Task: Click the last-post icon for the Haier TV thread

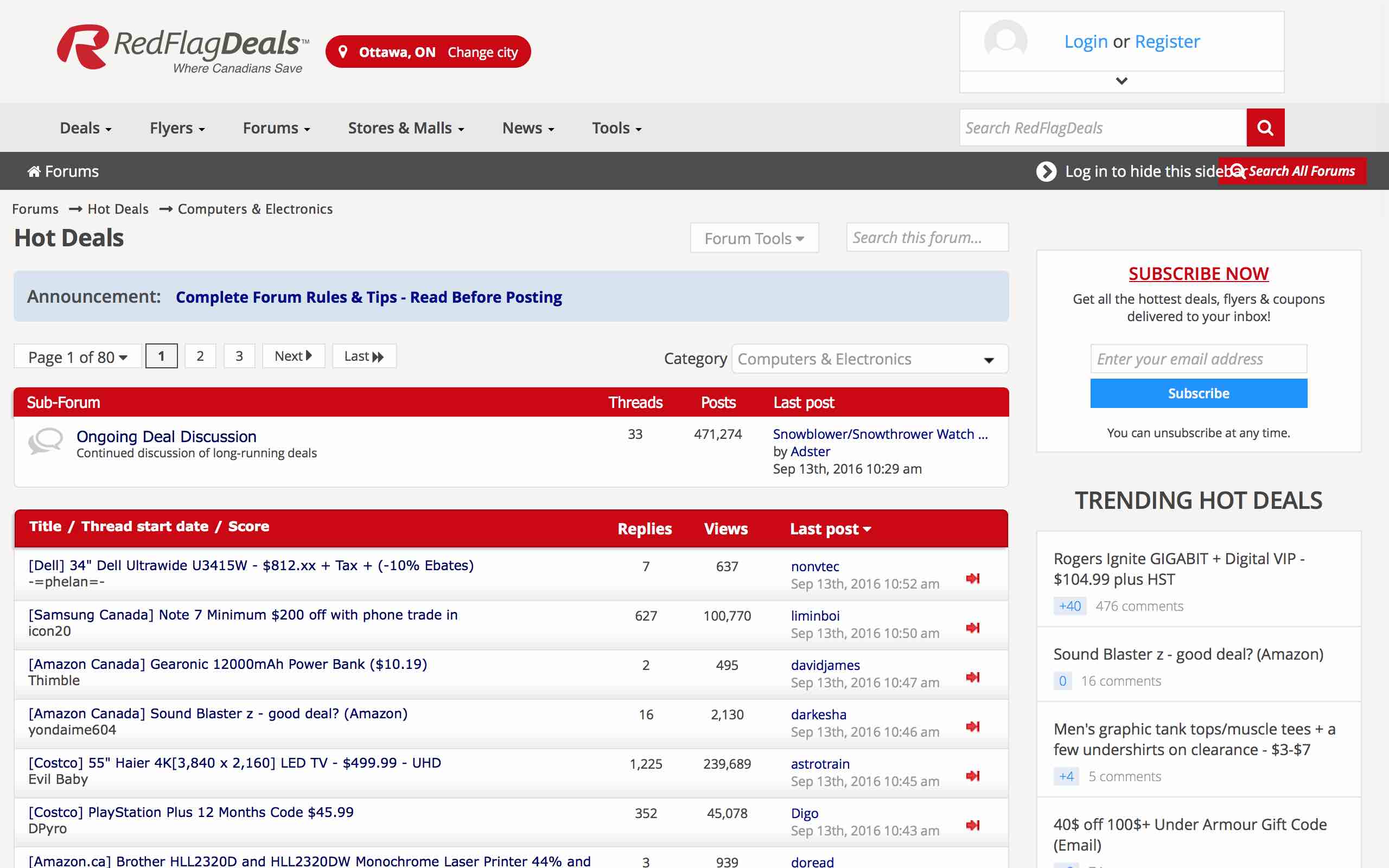Action: point(972,776)
